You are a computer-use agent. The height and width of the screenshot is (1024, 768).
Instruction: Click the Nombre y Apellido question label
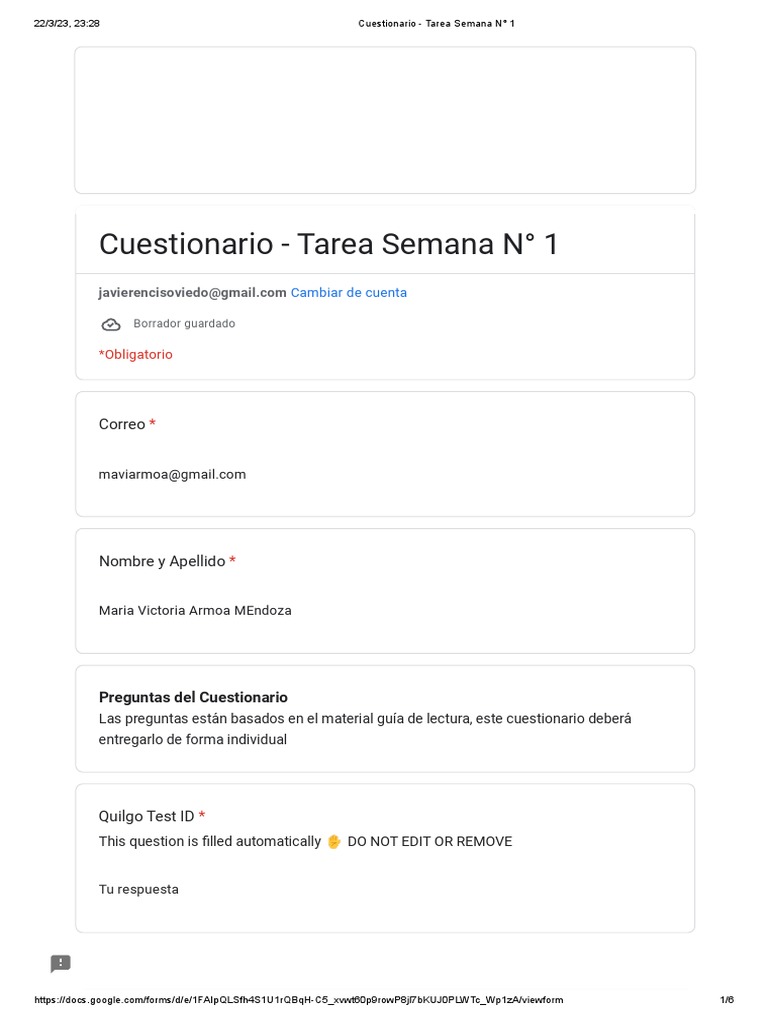[x=162, y=561]
